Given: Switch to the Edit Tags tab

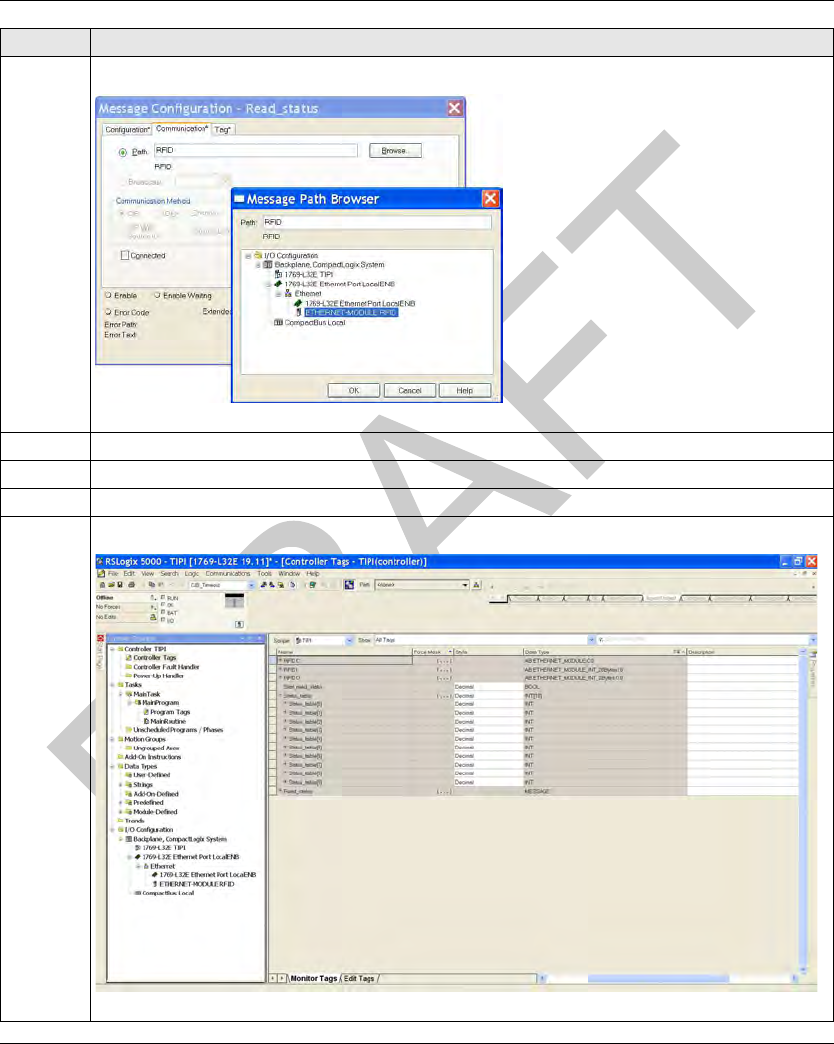Looking at the screenshot, I should (x=359, y=978).
